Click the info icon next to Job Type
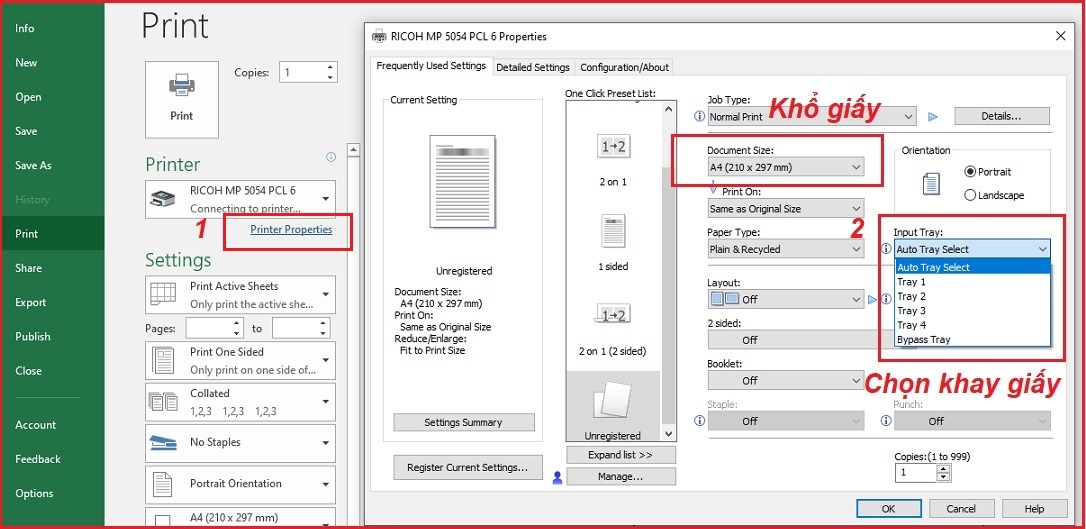The width and height of the screenshot is (1086, 529). pyautogui.click(x=700, y=116)
